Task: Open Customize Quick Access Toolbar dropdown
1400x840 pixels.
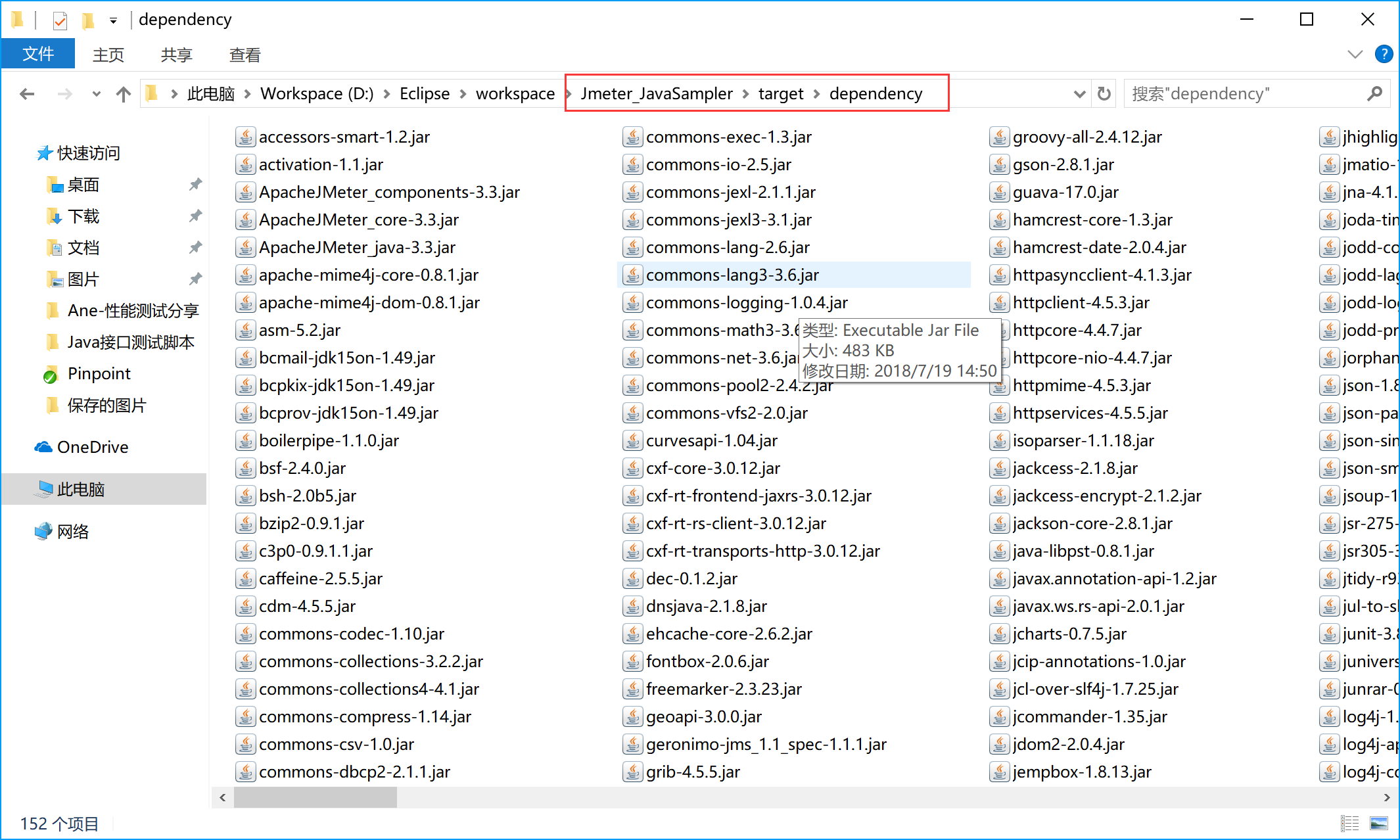Action: click(x=113, y=20)
